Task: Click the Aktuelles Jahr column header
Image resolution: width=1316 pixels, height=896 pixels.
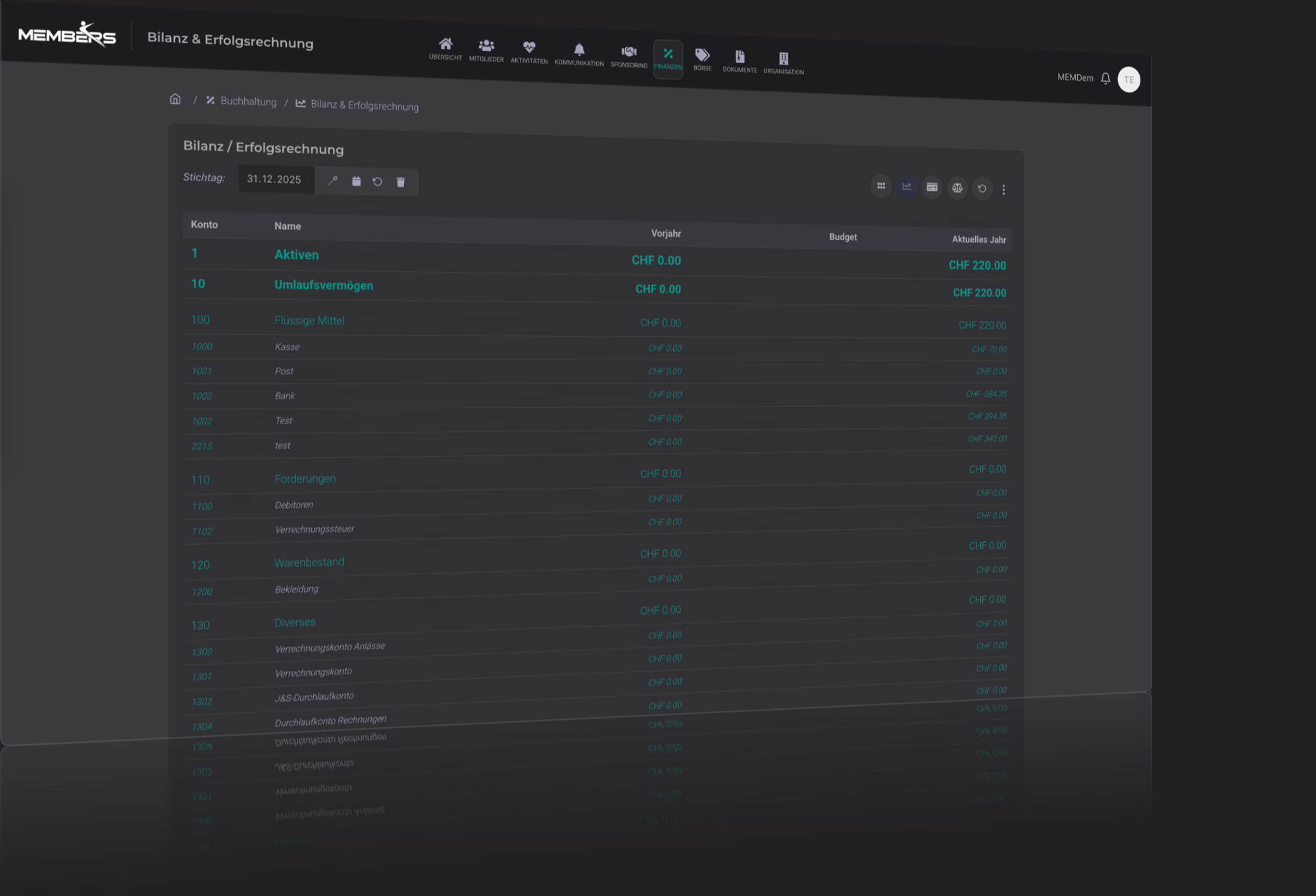Action: click(x=979, y=239)
